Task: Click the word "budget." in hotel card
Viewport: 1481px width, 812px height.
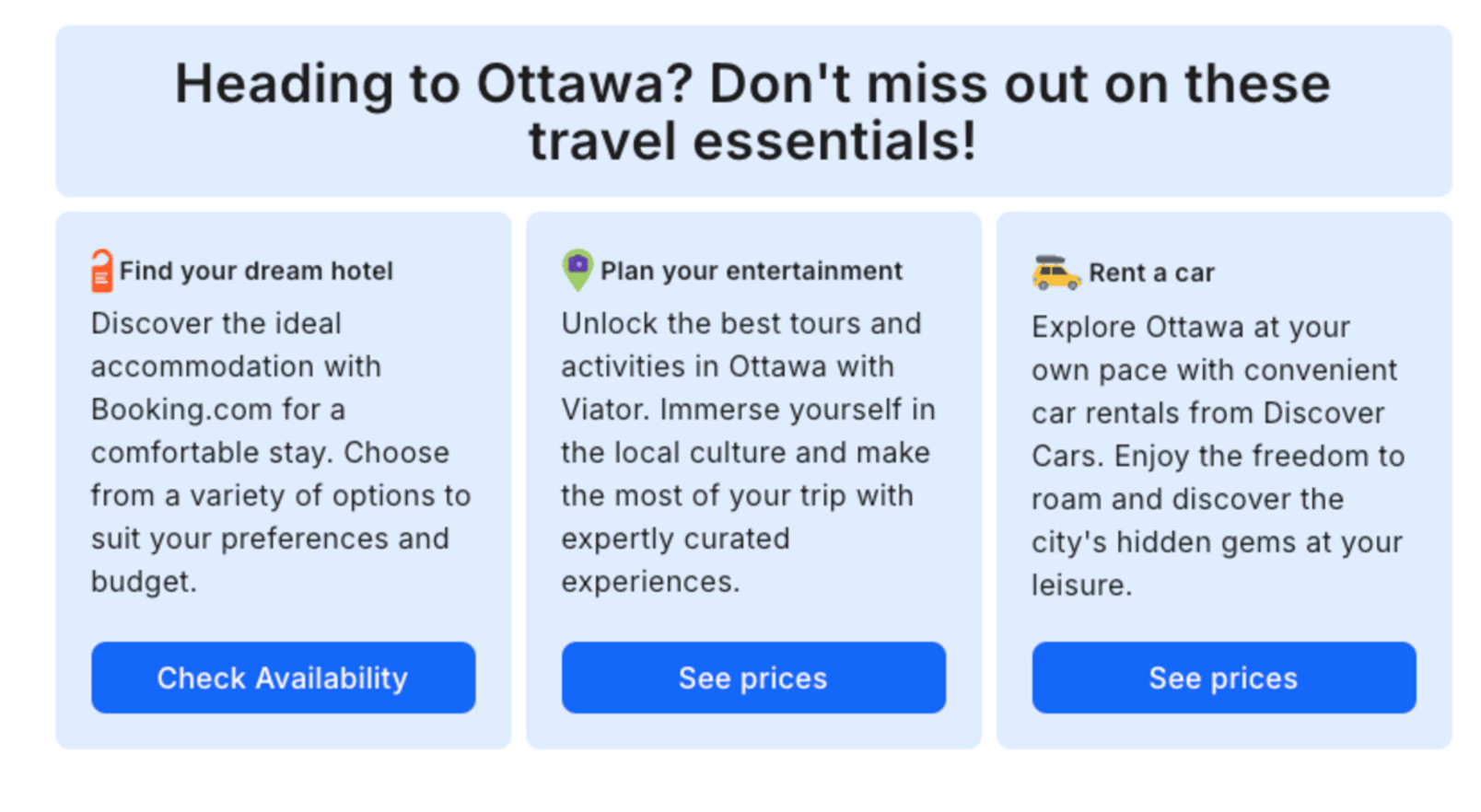Action: (x=144, y=582)
